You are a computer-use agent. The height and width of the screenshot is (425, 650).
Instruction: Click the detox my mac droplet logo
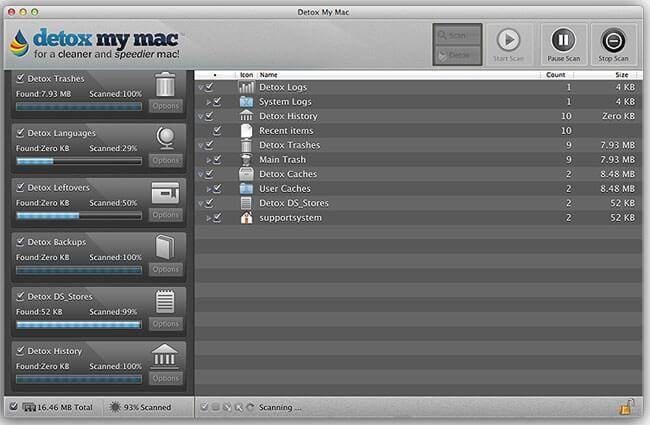click(x=19, y=44)
